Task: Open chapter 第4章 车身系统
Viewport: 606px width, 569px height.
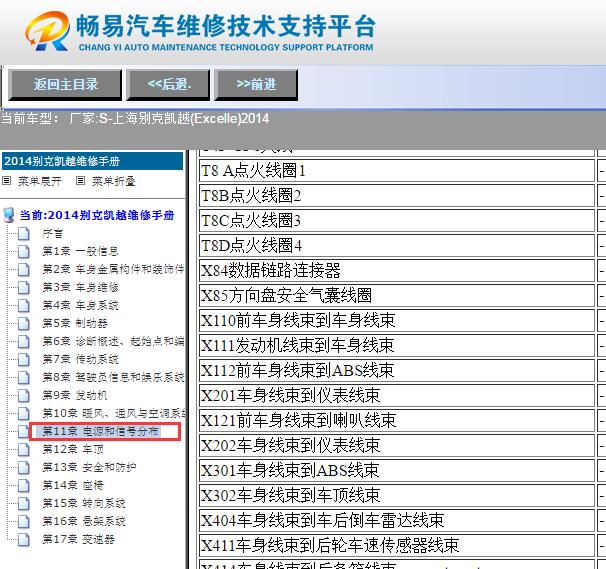Action: pos(80,305)
